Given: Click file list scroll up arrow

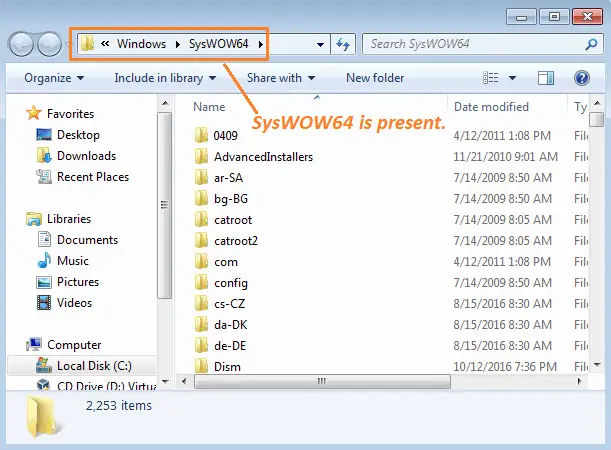Looking at the screenshot, I should tap(597, 103).
